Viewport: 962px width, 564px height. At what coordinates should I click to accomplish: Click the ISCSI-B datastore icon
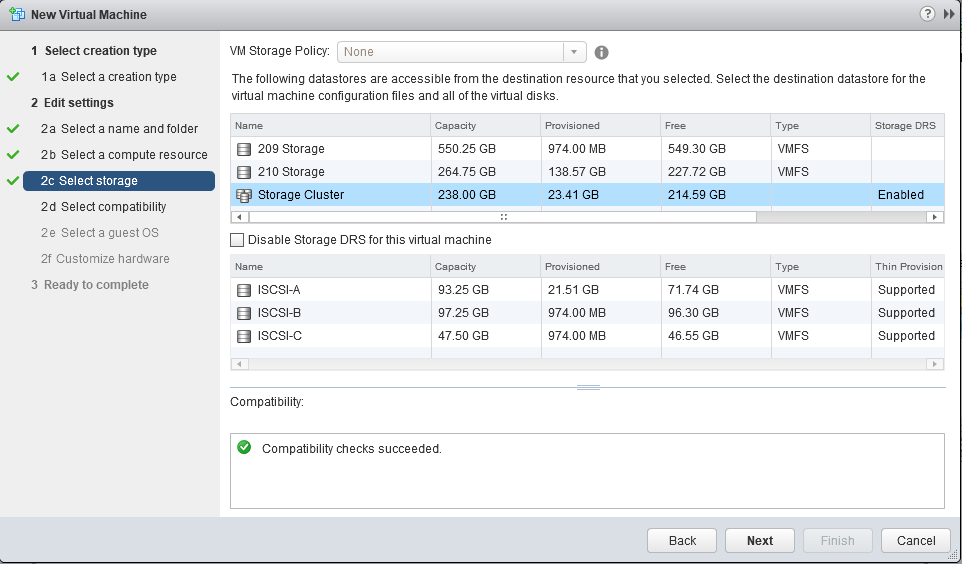pyautogui.click(x=244, y=313)
